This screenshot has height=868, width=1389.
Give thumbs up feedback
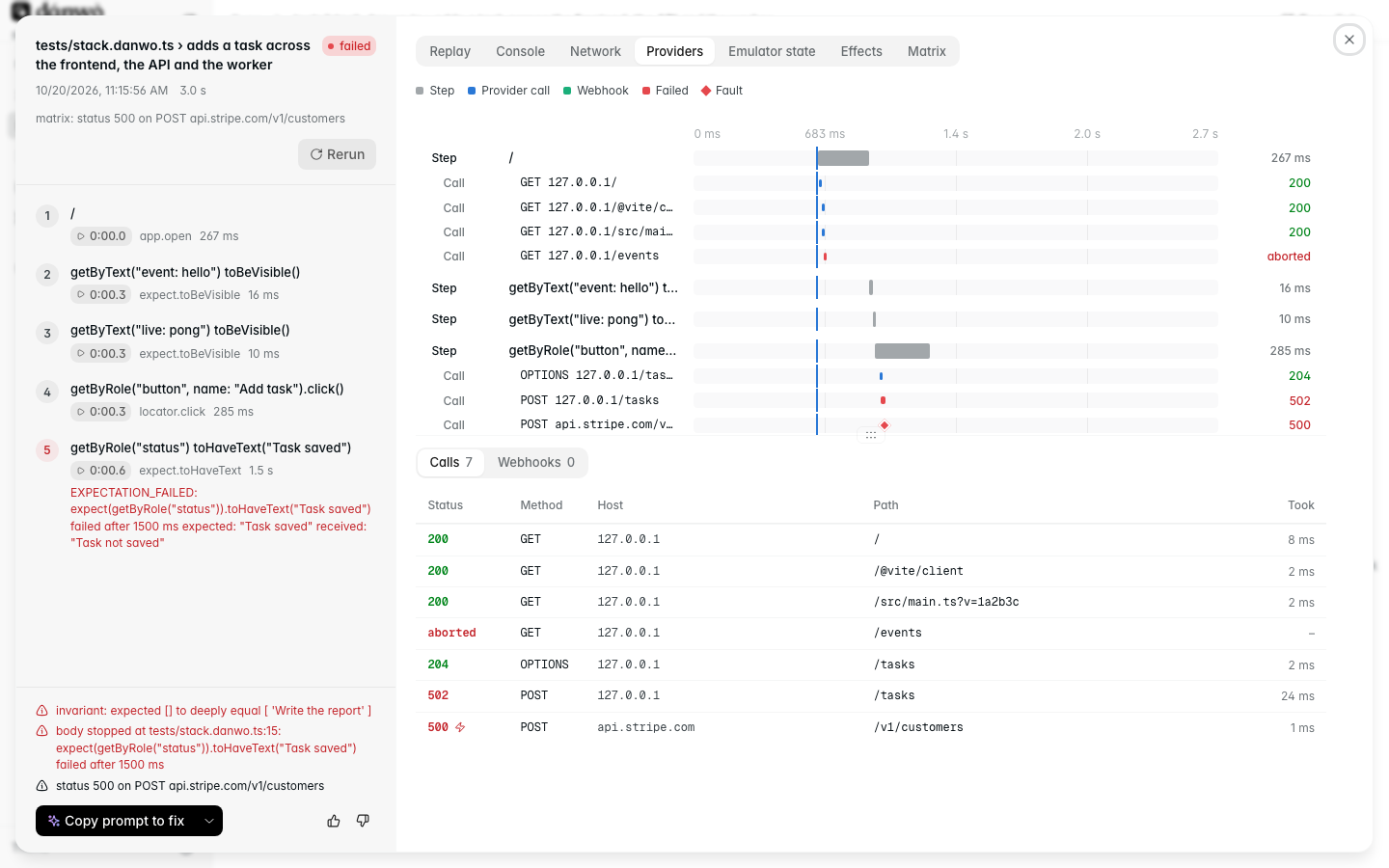pyautogui.click(x=334, y=821)
